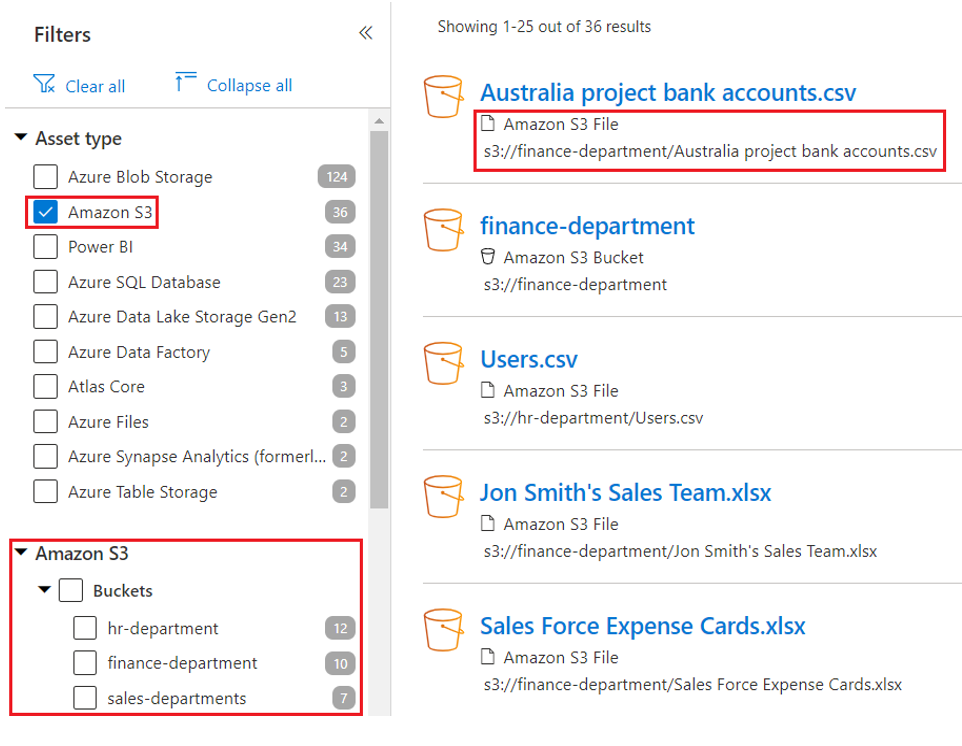Click the s3://hr-department/Users.csv path text
The width and height of the screenshot is (962, 746).
click(x=593, y=418)
